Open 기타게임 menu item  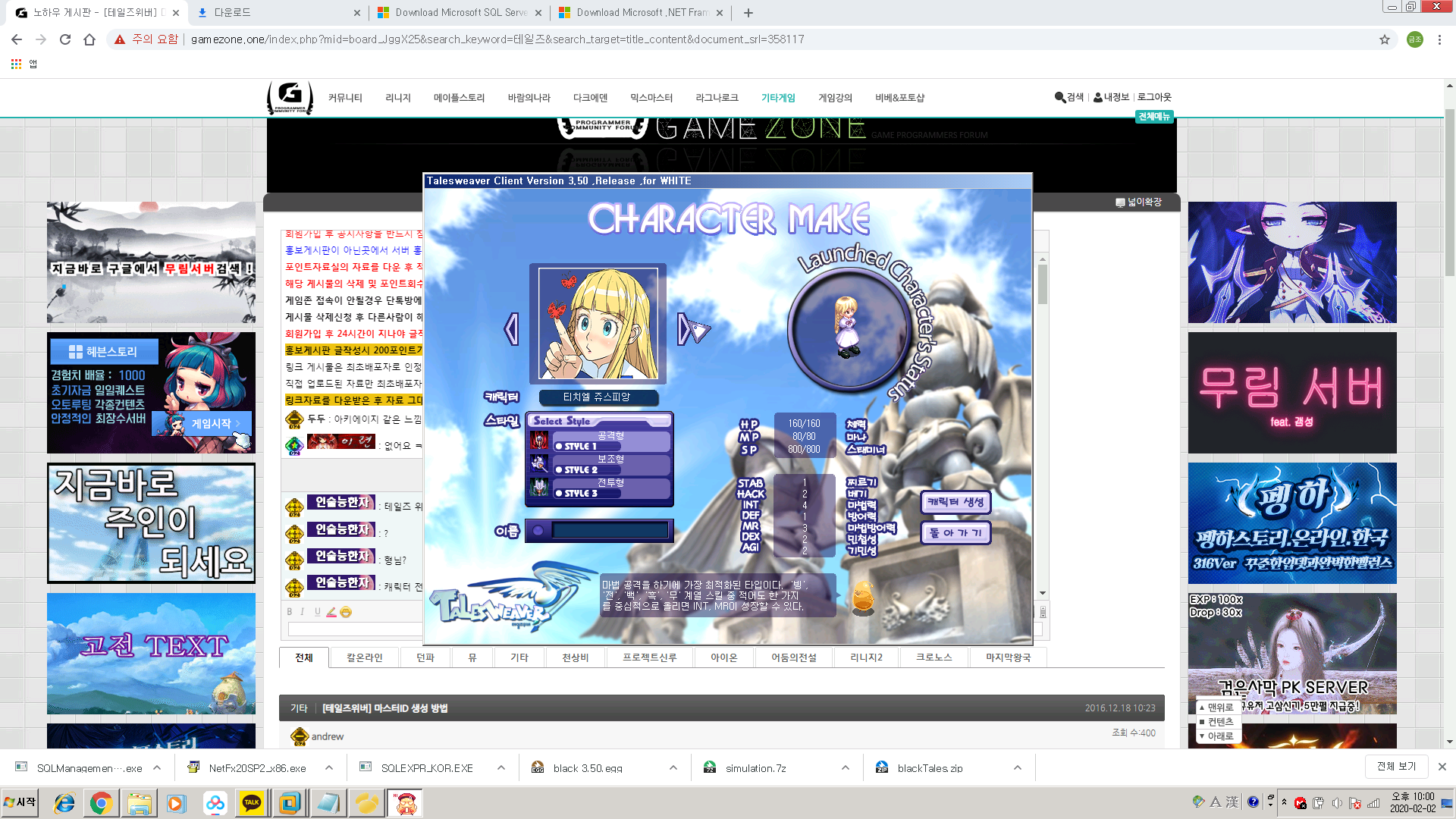tap(778, 98)
